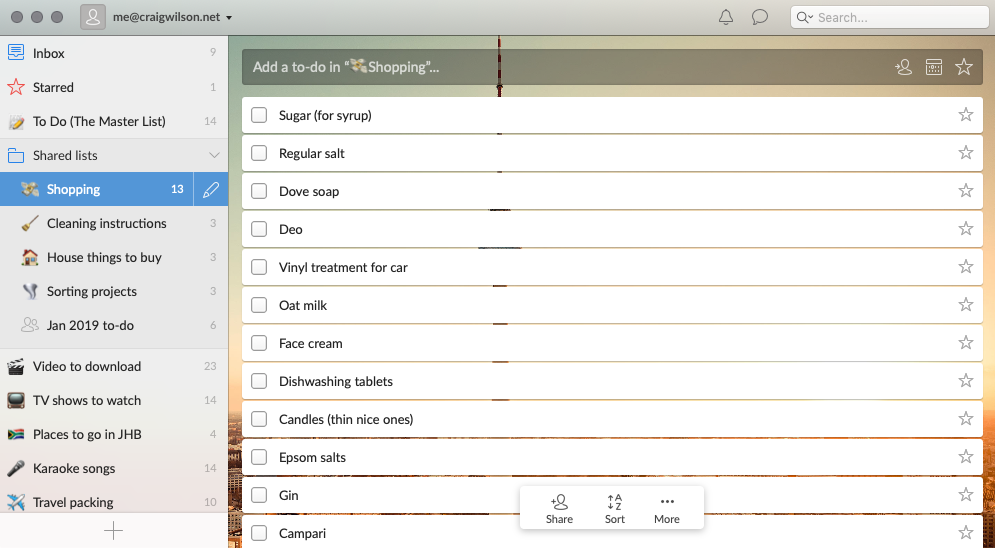Open the due date calendar icon

[934, 67]
